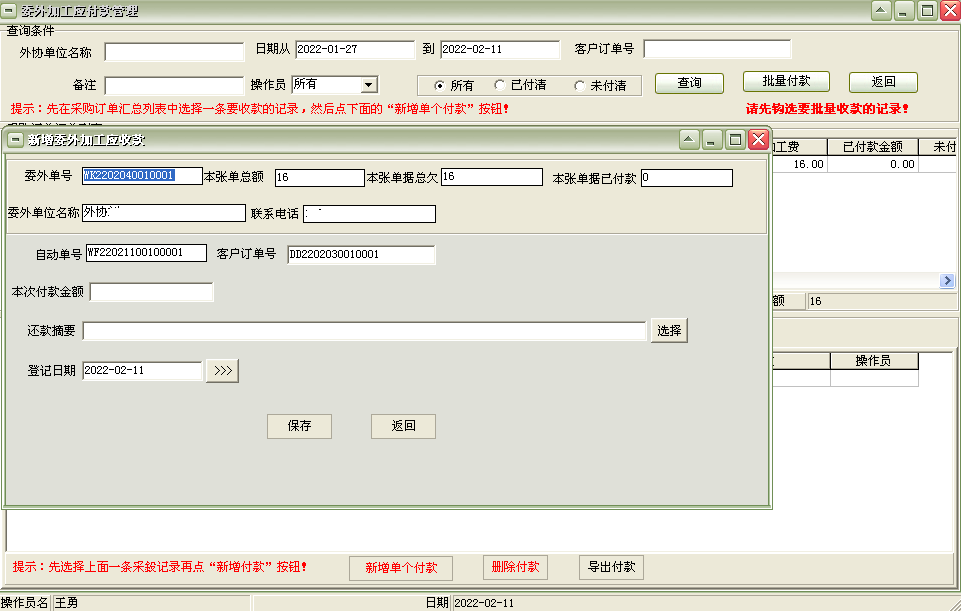
Task: Click the 选择 button beside 还款摘要
Action: 667,330
